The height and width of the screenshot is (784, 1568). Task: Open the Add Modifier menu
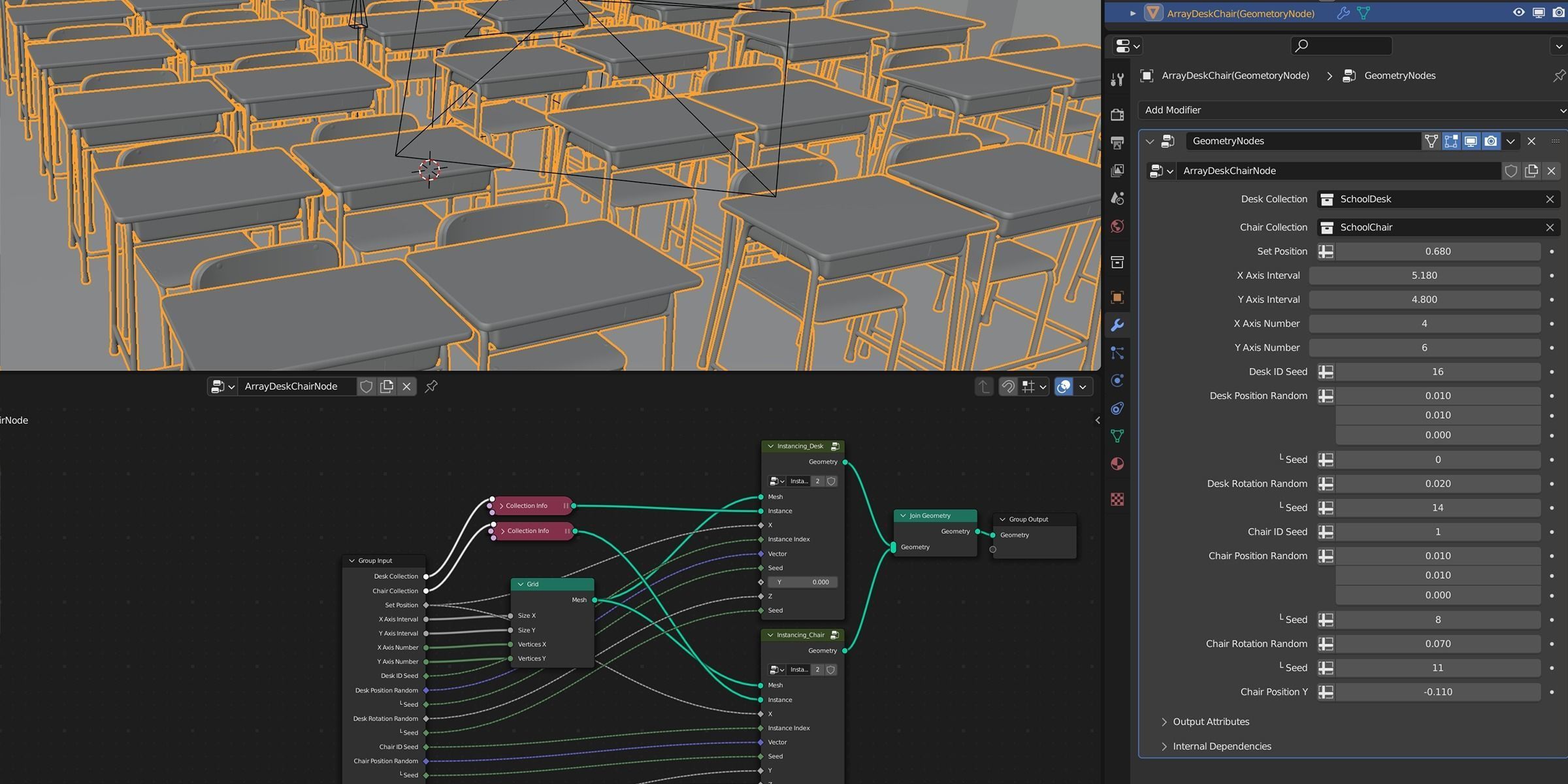click(x=1352, y=110)
